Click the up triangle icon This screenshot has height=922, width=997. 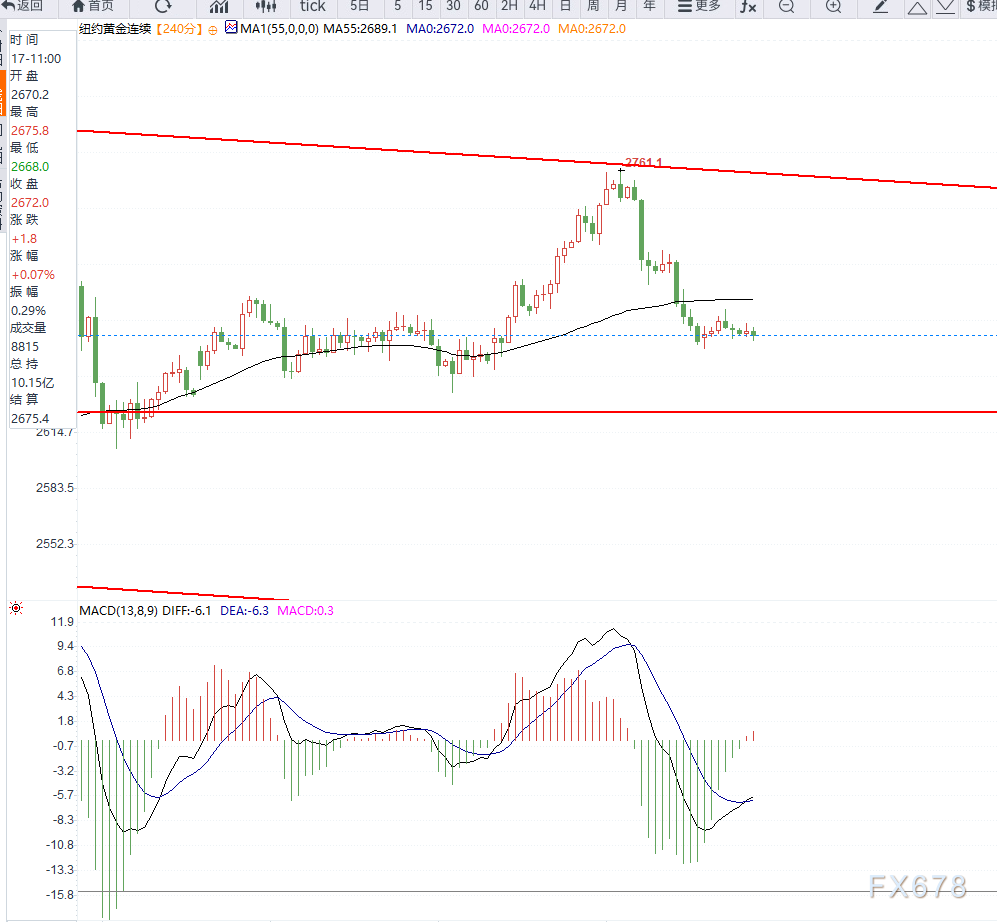click(x=917, y=8)
